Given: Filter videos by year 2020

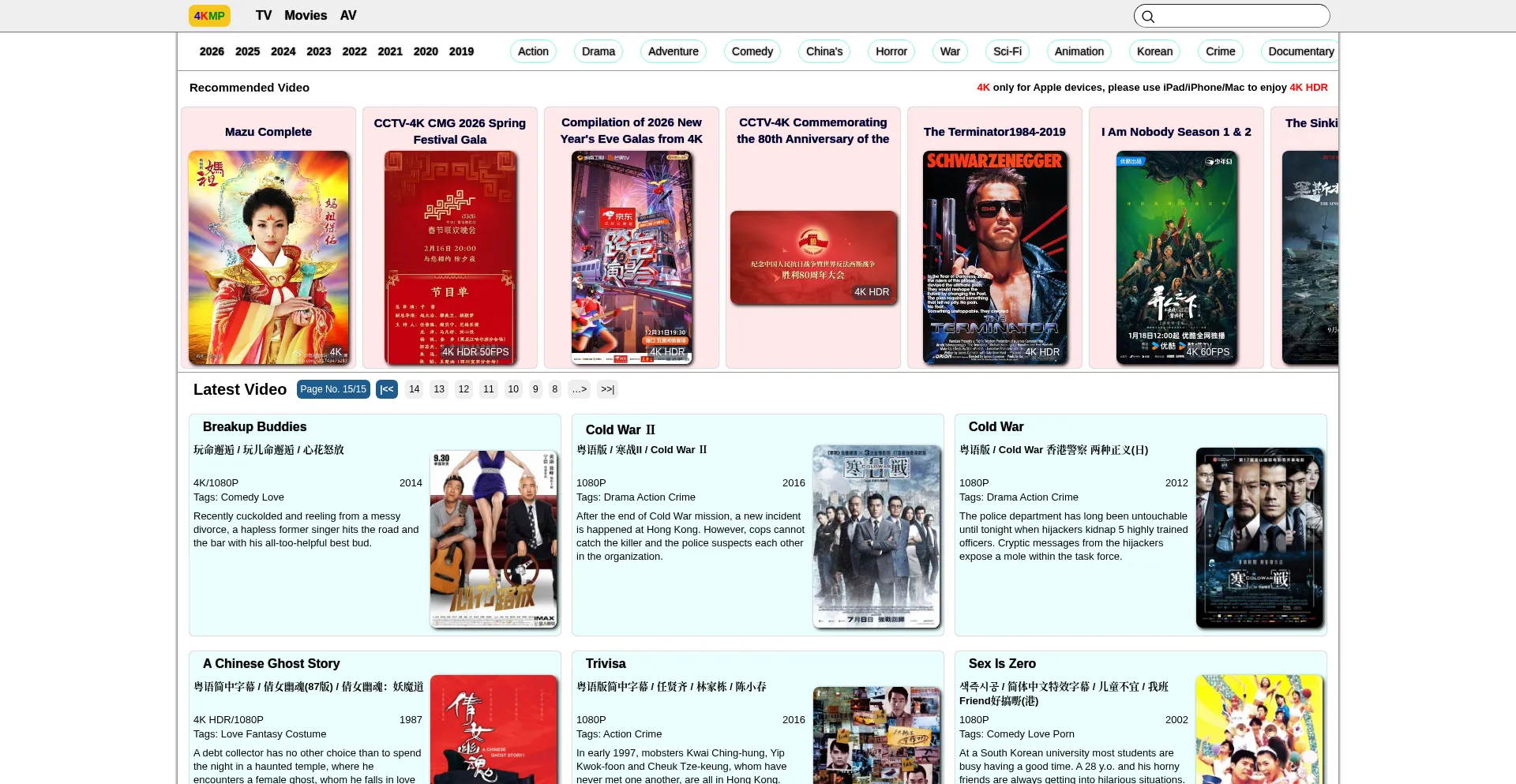Looking at the screenshot, I should [426, 51].
